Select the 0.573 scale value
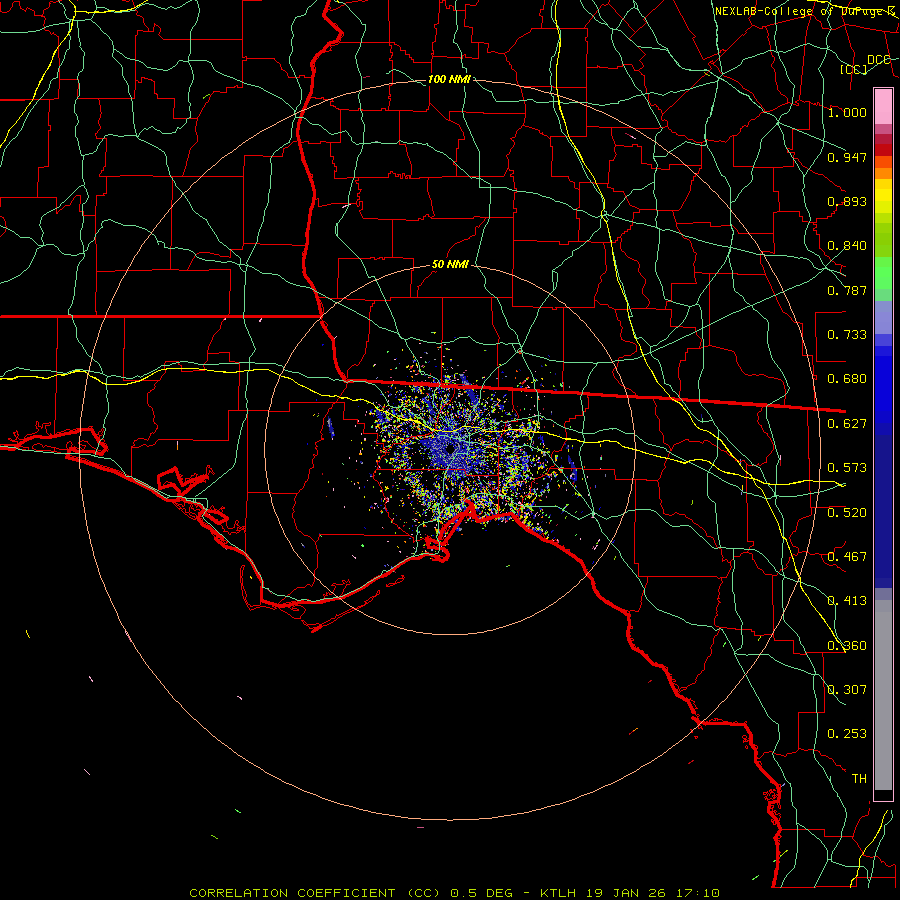The width and height of the screenshot is (900, 900). click(847, 468)
